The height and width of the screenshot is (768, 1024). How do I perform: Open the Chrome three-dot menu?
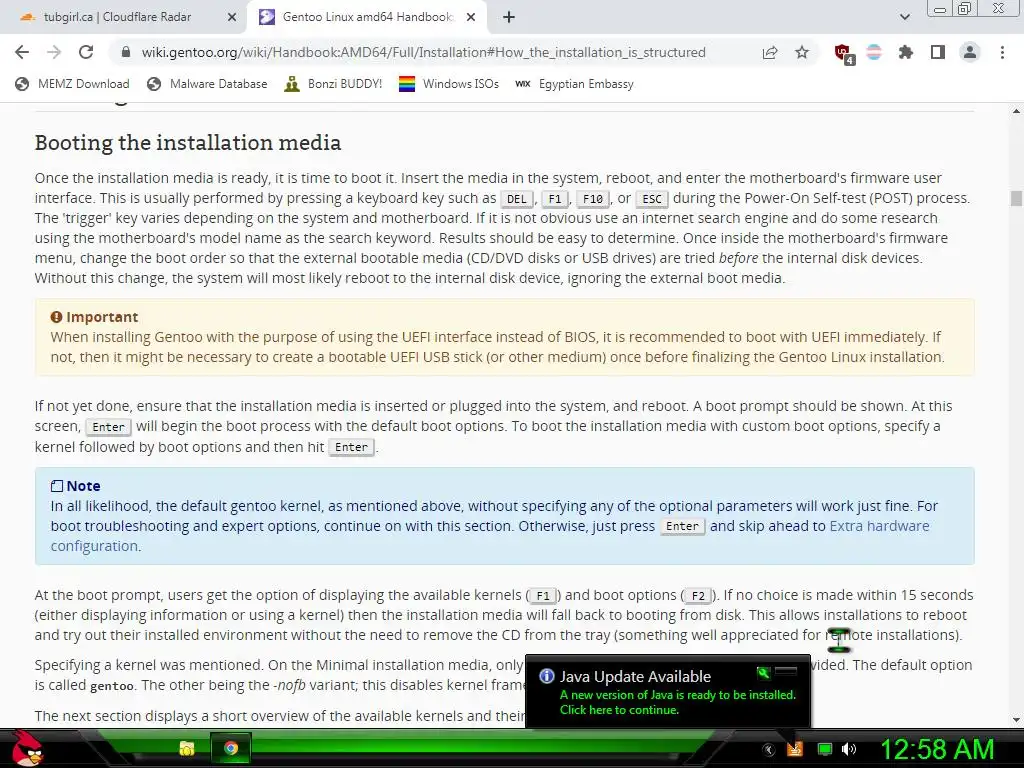coord(1002,52)
